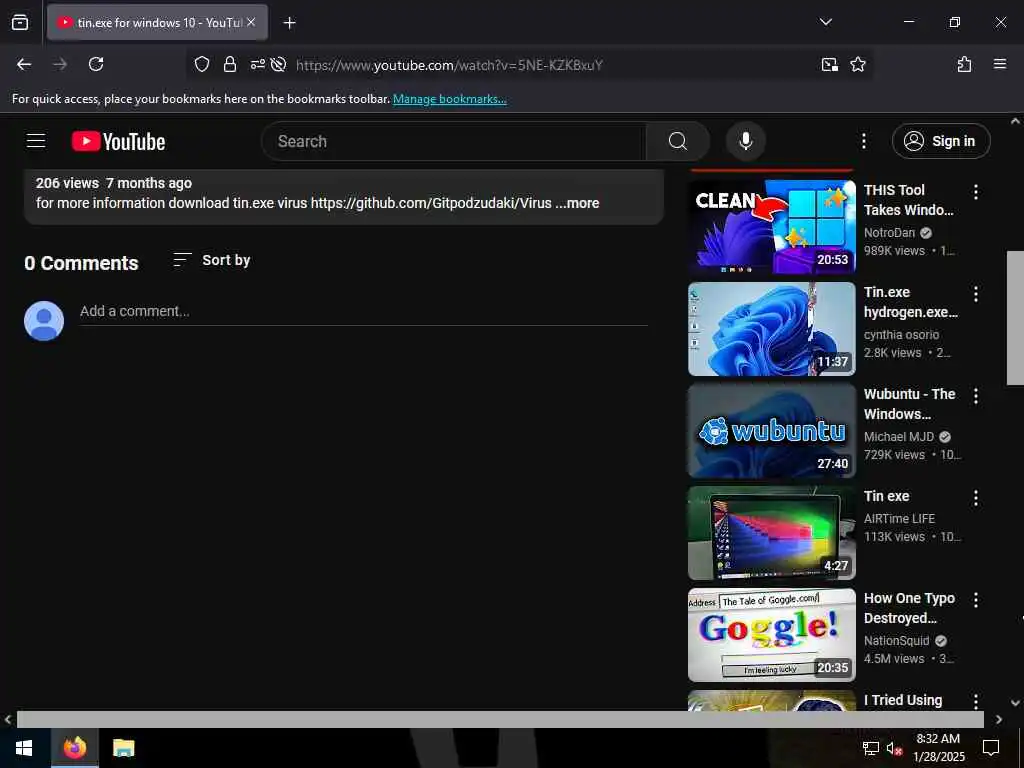The height and width of the screenshot is (768, 1024).
Task: Click the blocked autoplay icon in the address bar
Action: pyautogui.click(x=279, y=64)
